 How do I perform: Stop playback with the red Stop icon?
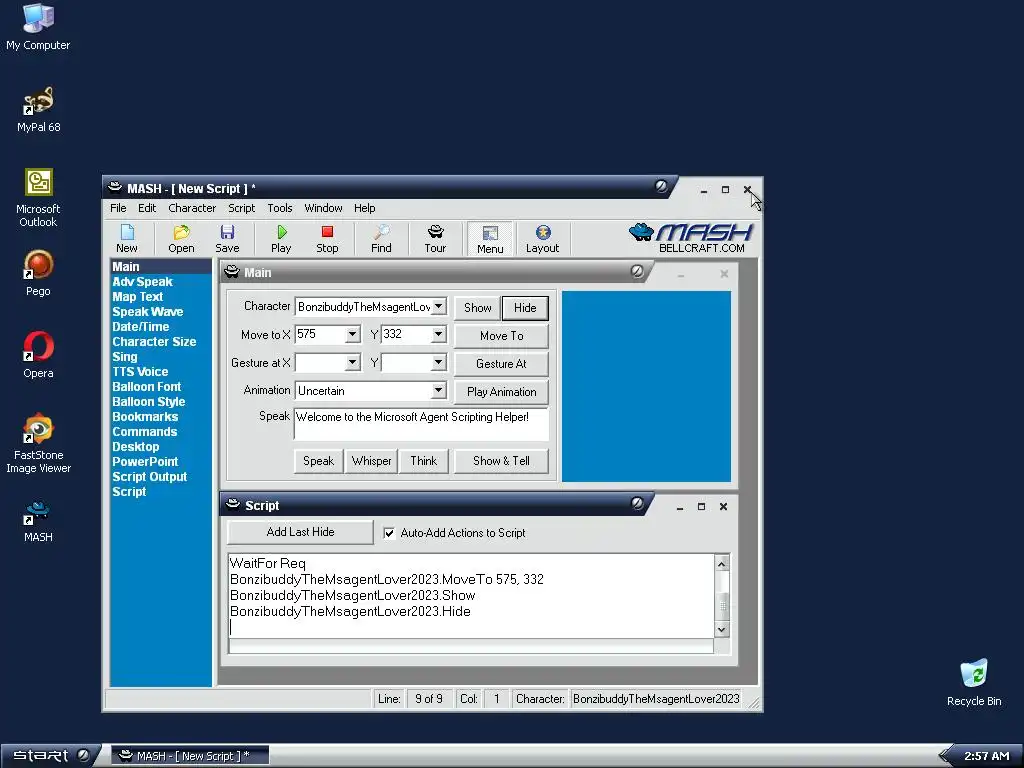(327, 238)
